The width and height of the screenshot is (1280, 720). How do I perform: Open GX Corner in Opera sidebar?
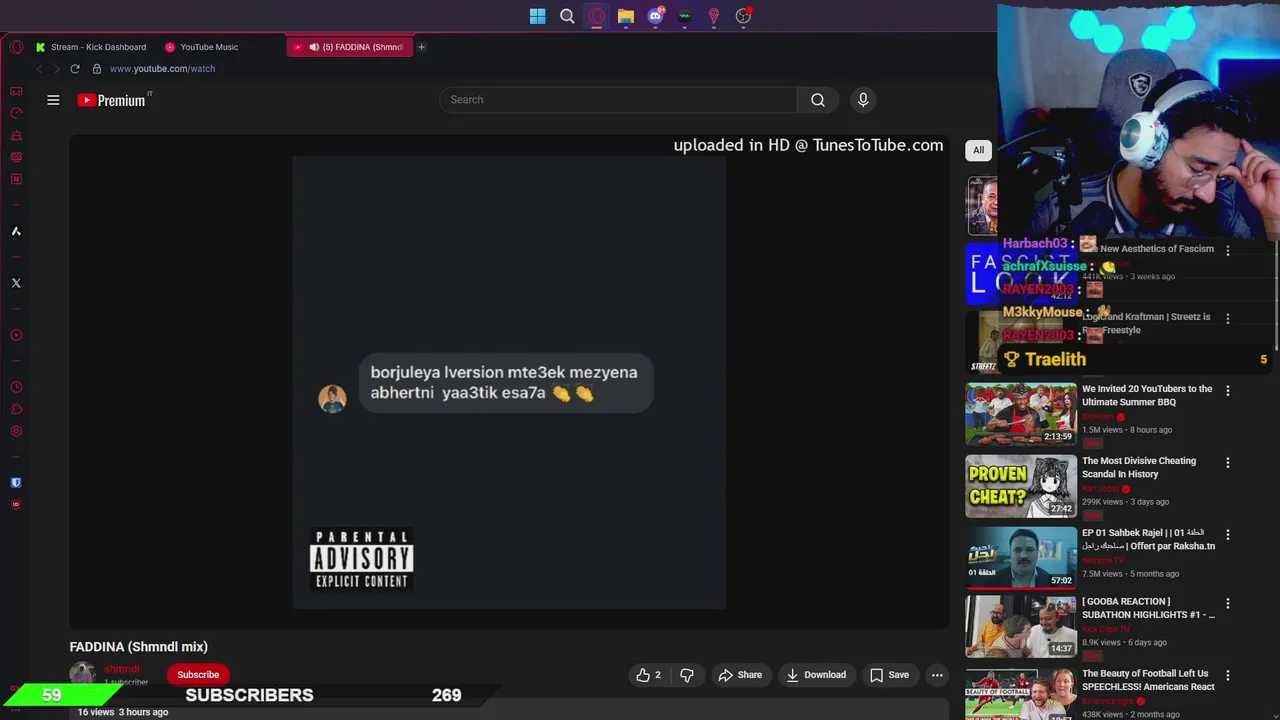click(16, 91)
